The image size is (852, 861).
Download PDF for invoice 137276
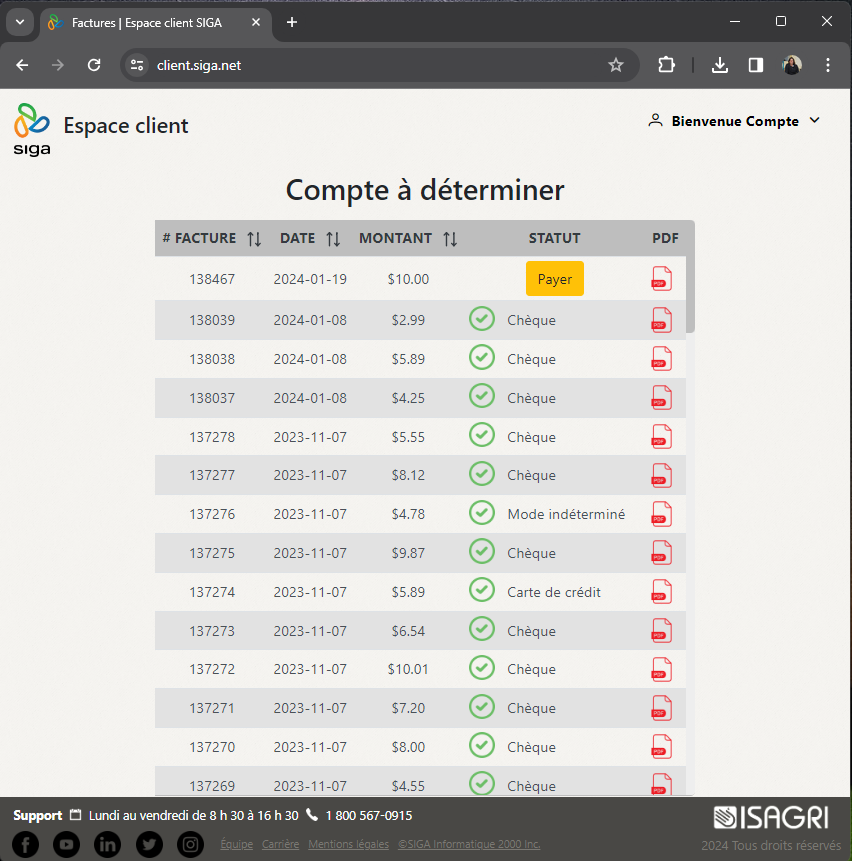[662, 515]
